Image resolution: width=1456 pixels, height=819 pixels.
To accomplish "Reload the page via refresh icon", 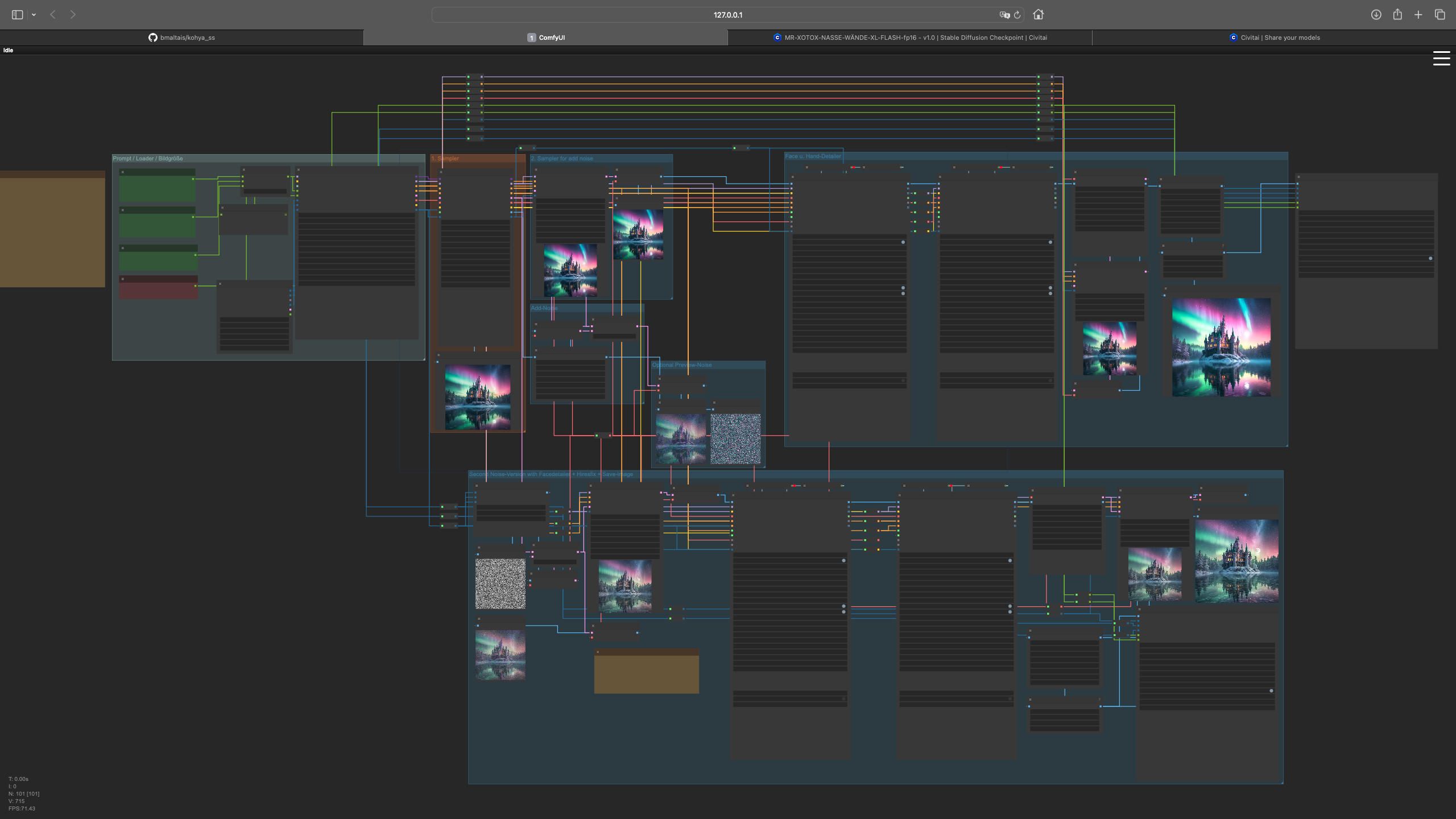I will [1017, 15].
